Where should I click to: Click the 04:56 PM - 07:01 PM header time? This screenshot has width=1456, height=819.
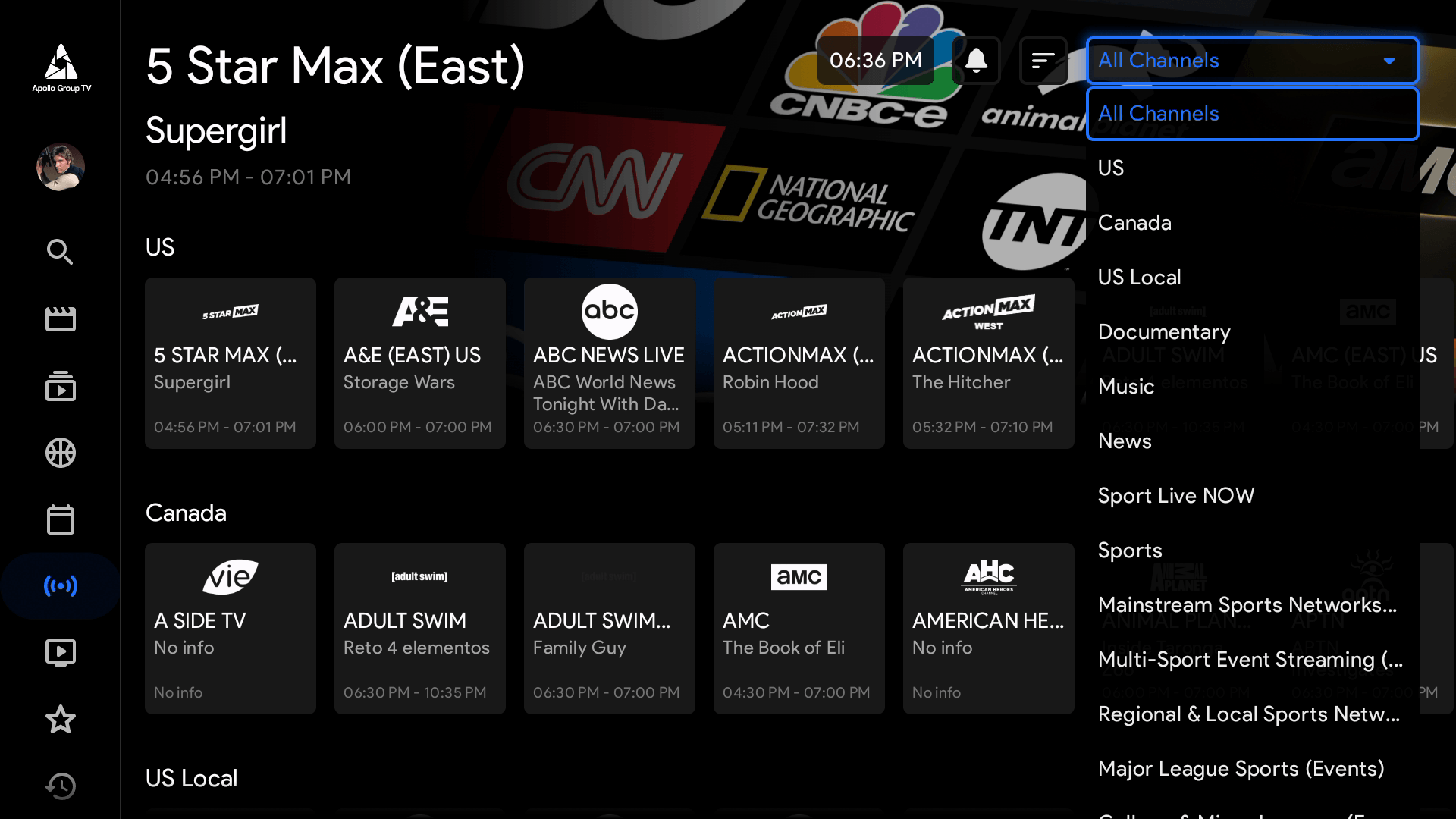pos(248,177)
